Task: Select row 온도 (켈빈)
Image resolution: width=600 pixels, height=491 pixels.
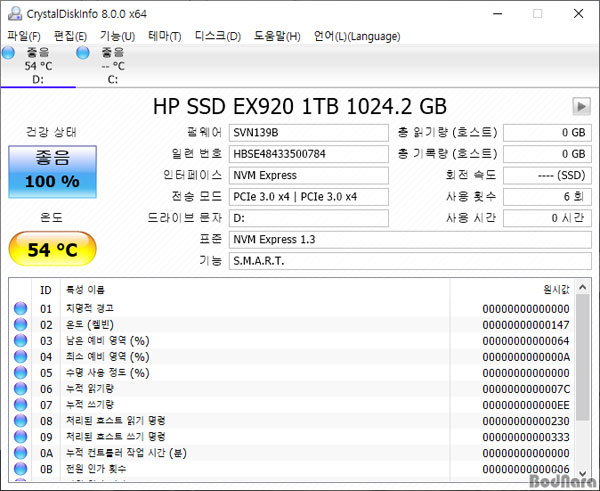Action: click(x=292, y=325)
